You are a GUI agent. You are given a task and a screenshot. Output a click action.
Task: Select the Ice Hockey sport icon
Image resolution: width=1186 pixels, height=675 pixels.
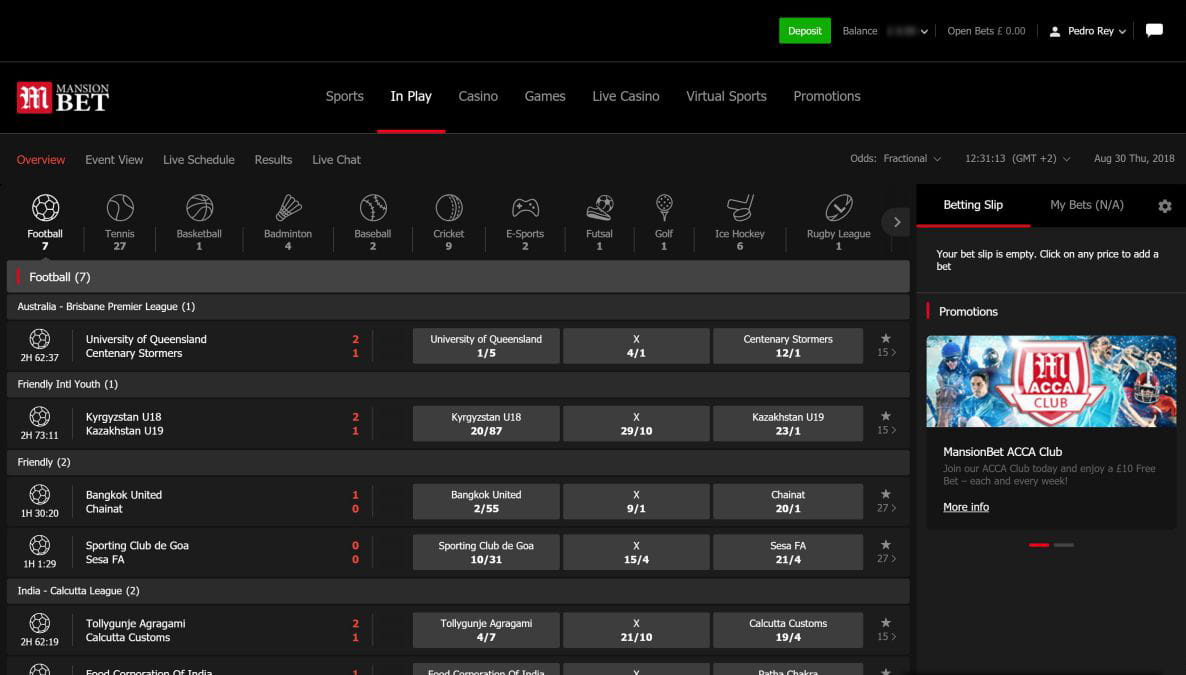click(740, 207)
